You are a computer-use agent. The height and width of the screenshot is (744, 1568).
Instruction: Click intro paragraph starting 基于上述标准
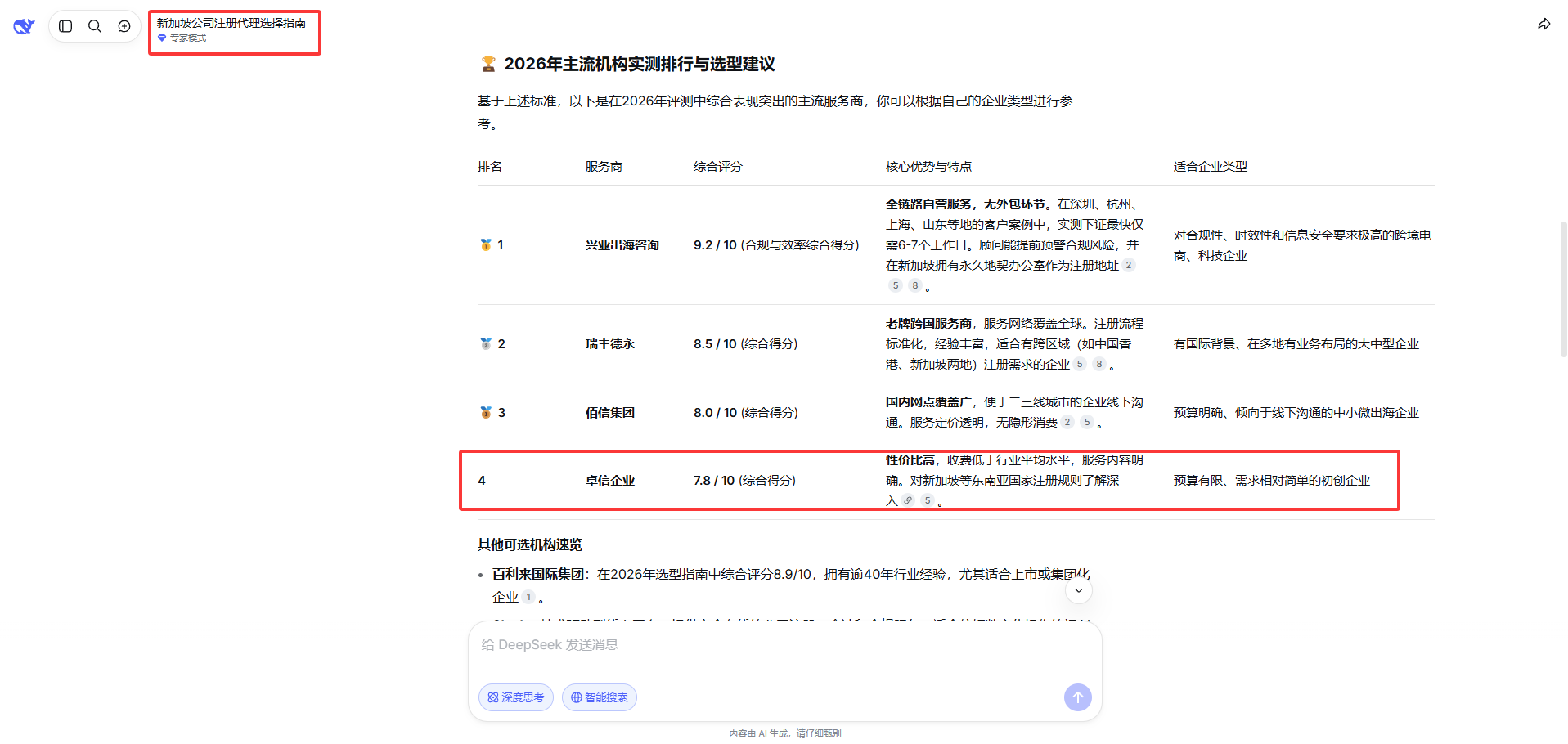775,112
